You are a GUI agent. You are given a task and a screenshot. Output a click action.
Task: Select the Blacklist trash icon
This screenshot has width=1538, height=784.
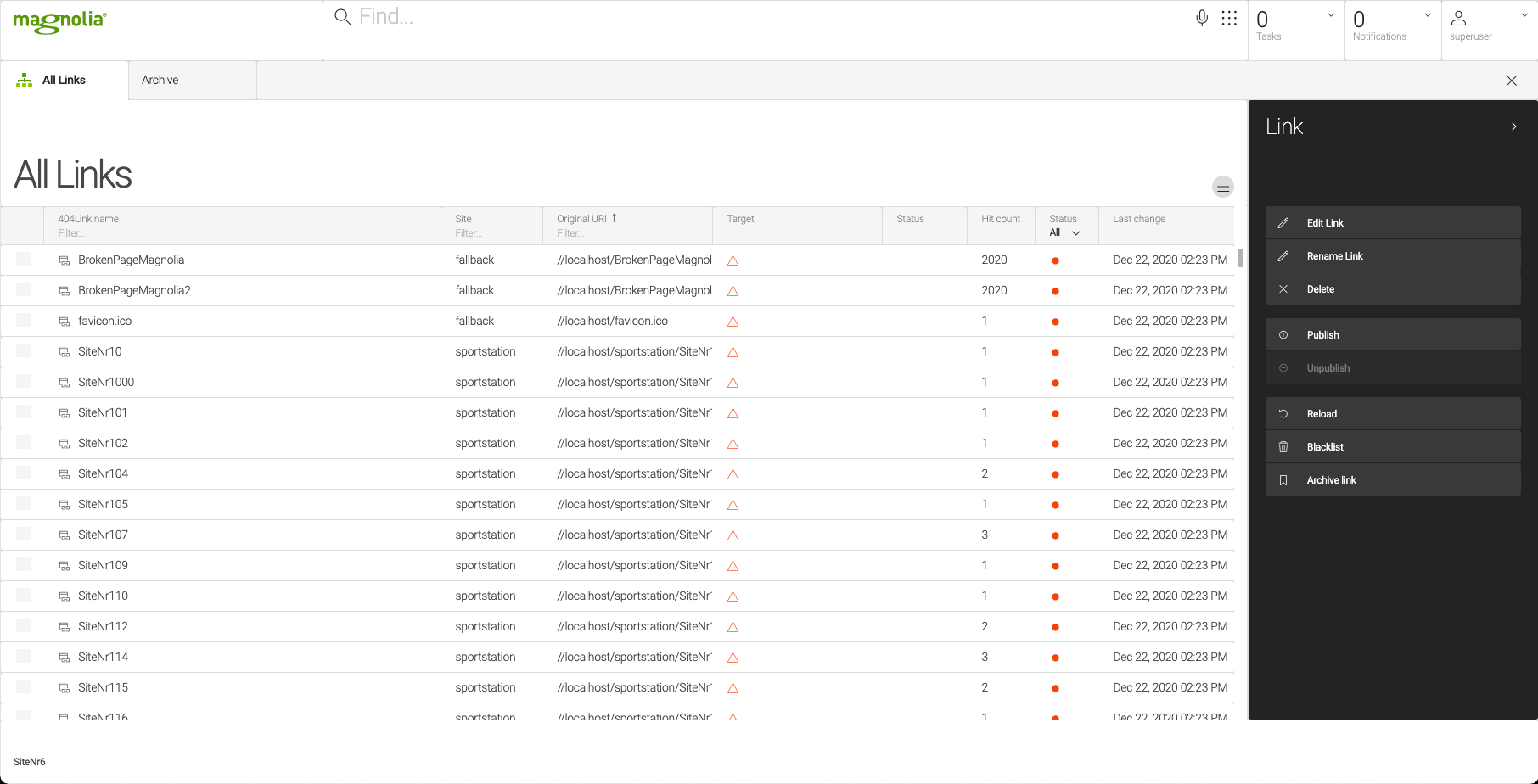tap(1283, 446)
